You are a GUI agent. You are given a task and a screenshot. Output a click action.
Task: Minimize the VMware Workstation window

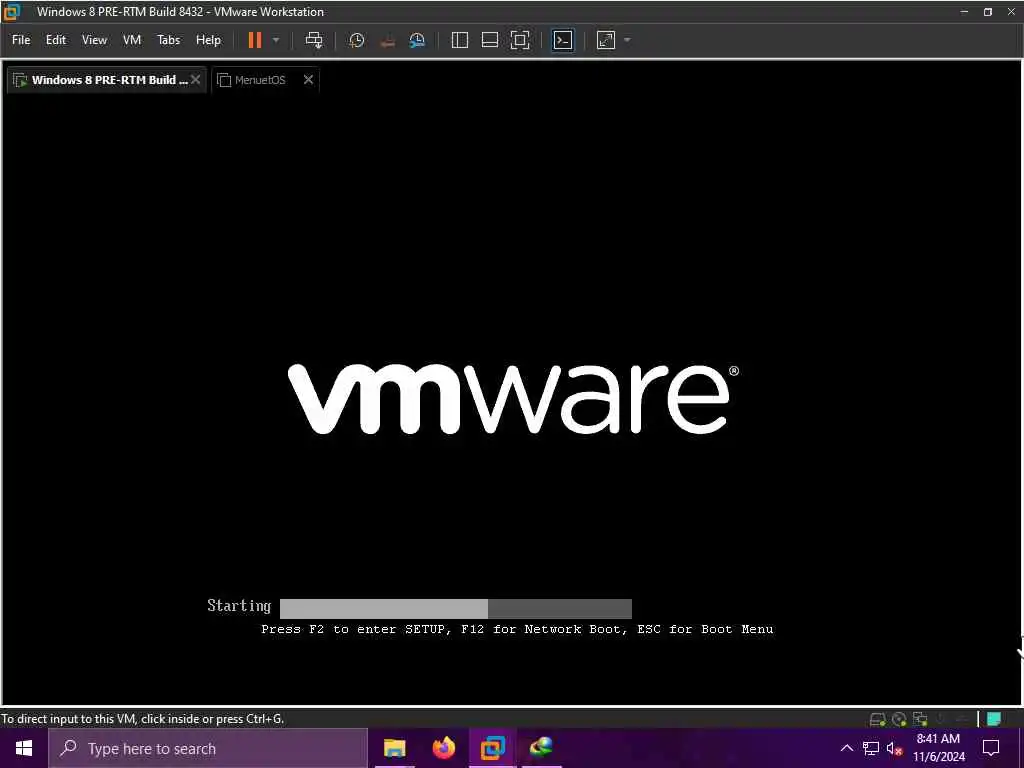[964, 12]
